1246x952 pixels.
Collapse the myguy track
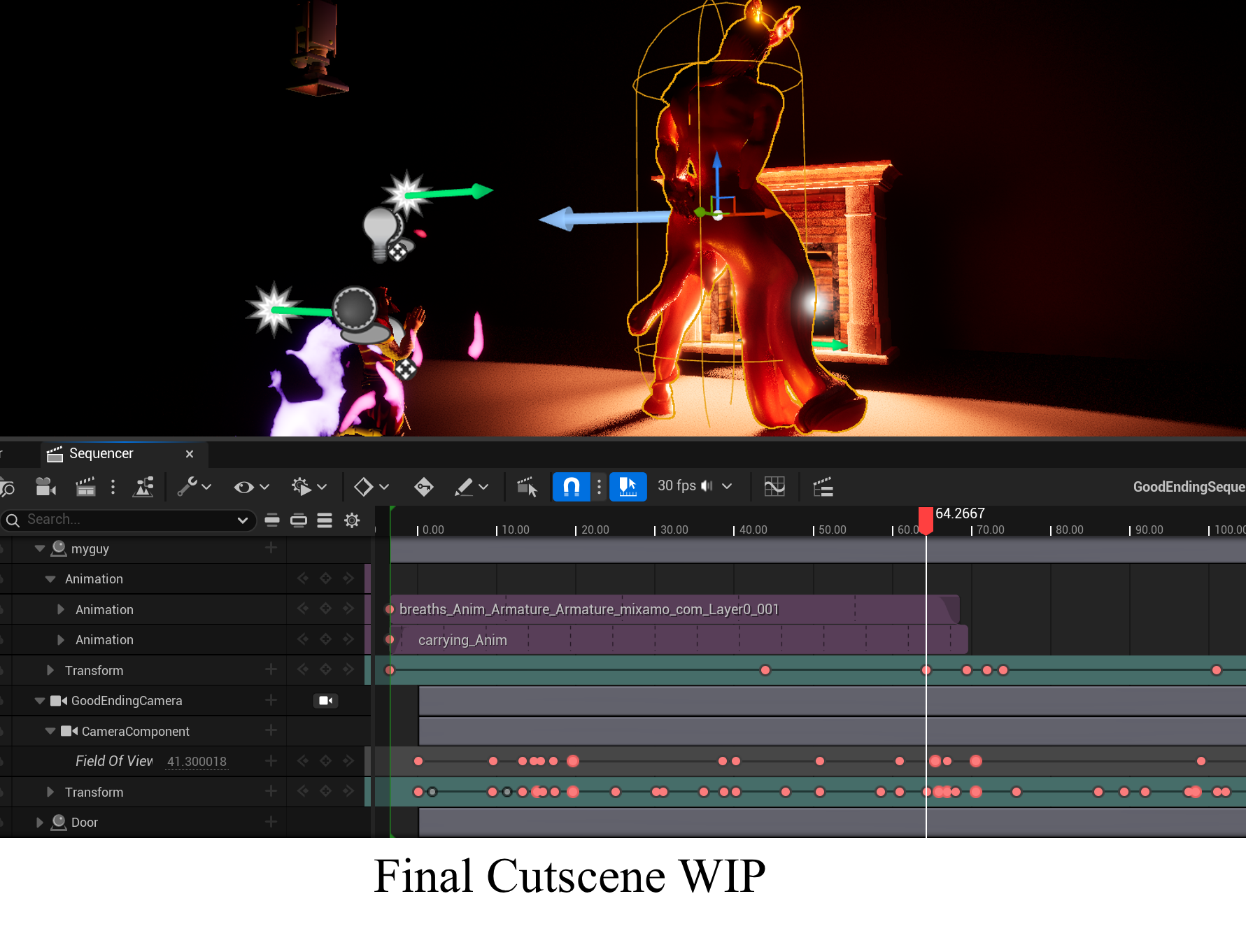pyautogui.click(x=40, y=549)
